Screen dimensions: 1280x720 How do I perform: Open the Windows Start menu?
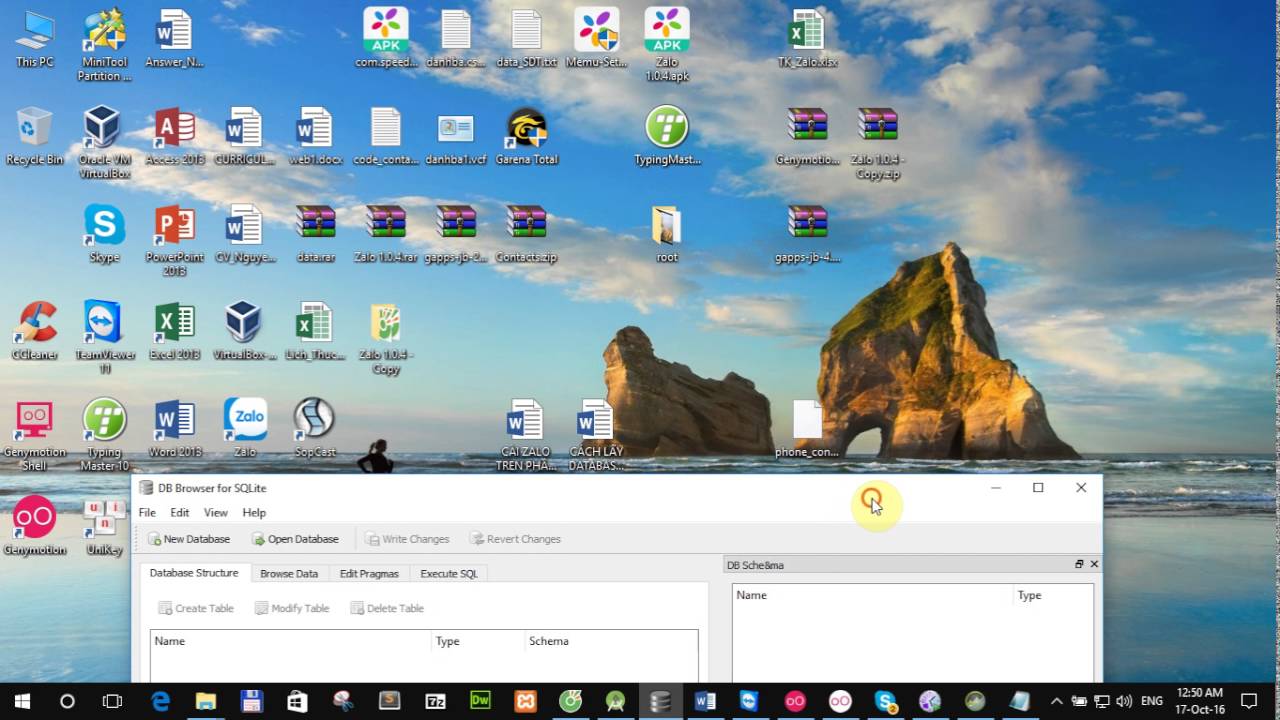pyautogui.click(x=21, y=701)
